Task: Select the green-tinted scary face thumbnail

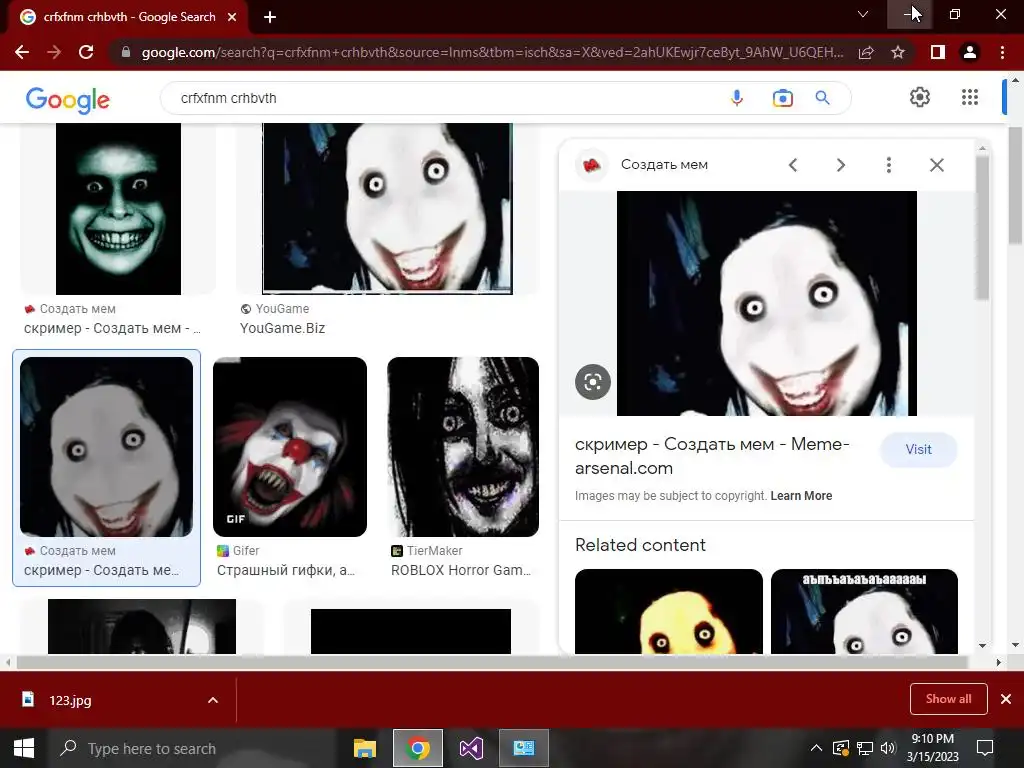Action: tap(118, 209)
